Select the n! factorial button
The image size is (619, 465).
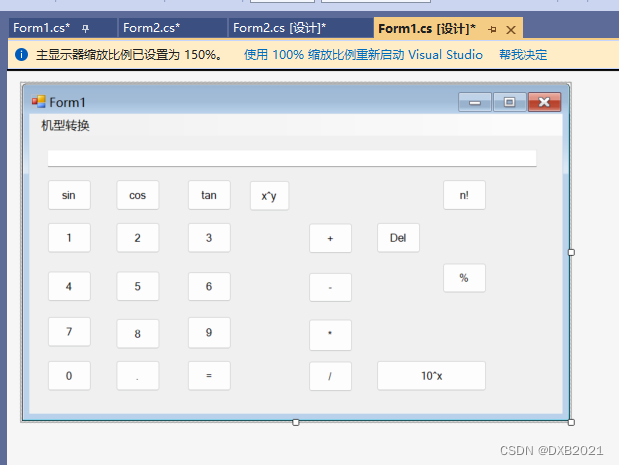tap(464, 195)
